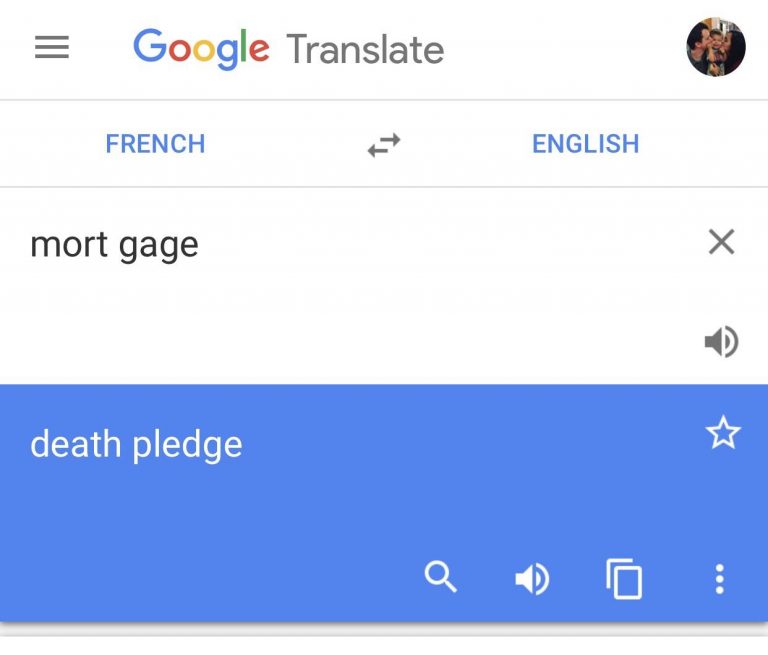Screen dimensions: 768x655
Task: Place cursor on the word "mort"
Action: point(68,244)
